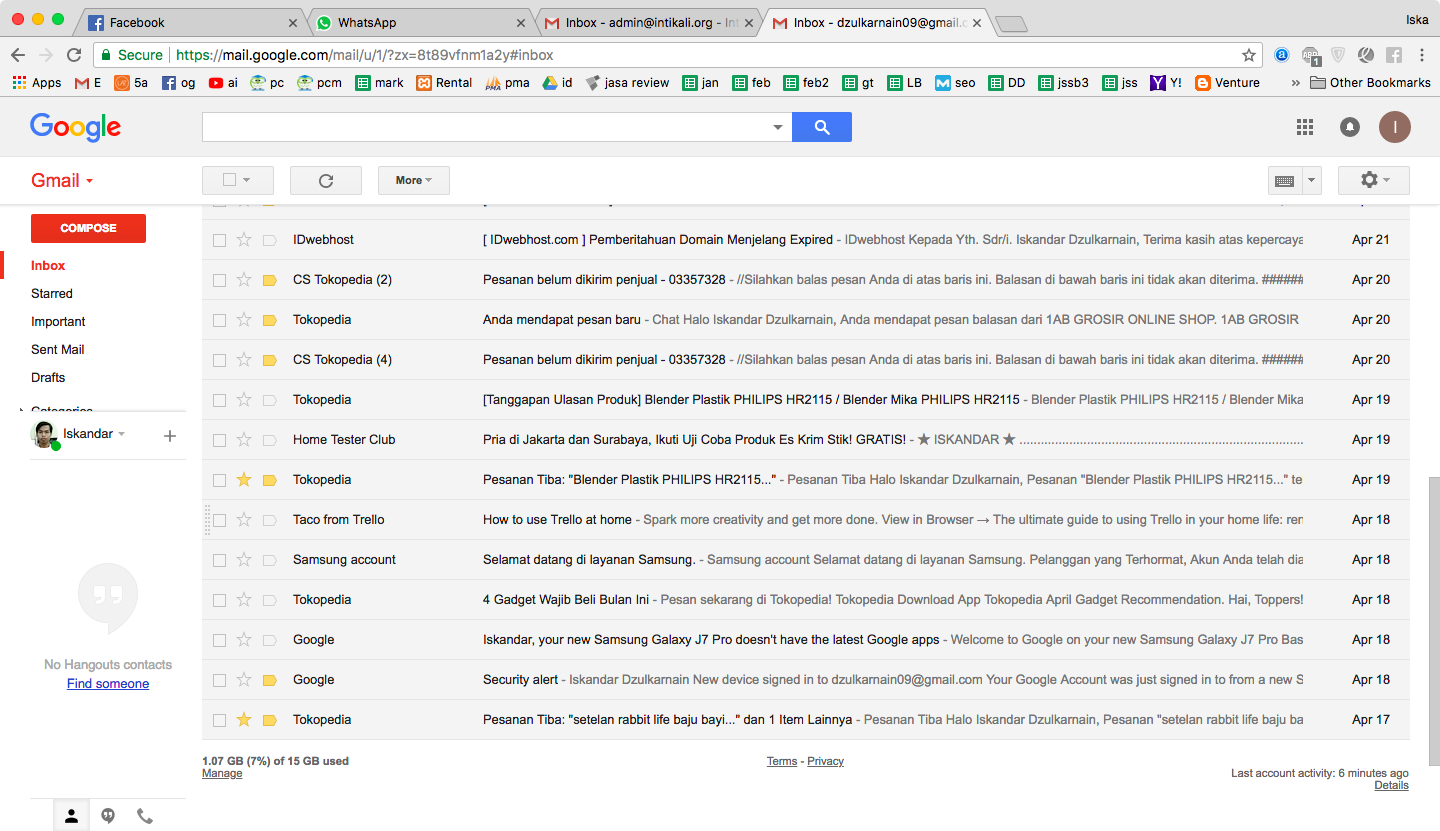
Task: Click the Chrome address bar URL
Action: (365, 55)
